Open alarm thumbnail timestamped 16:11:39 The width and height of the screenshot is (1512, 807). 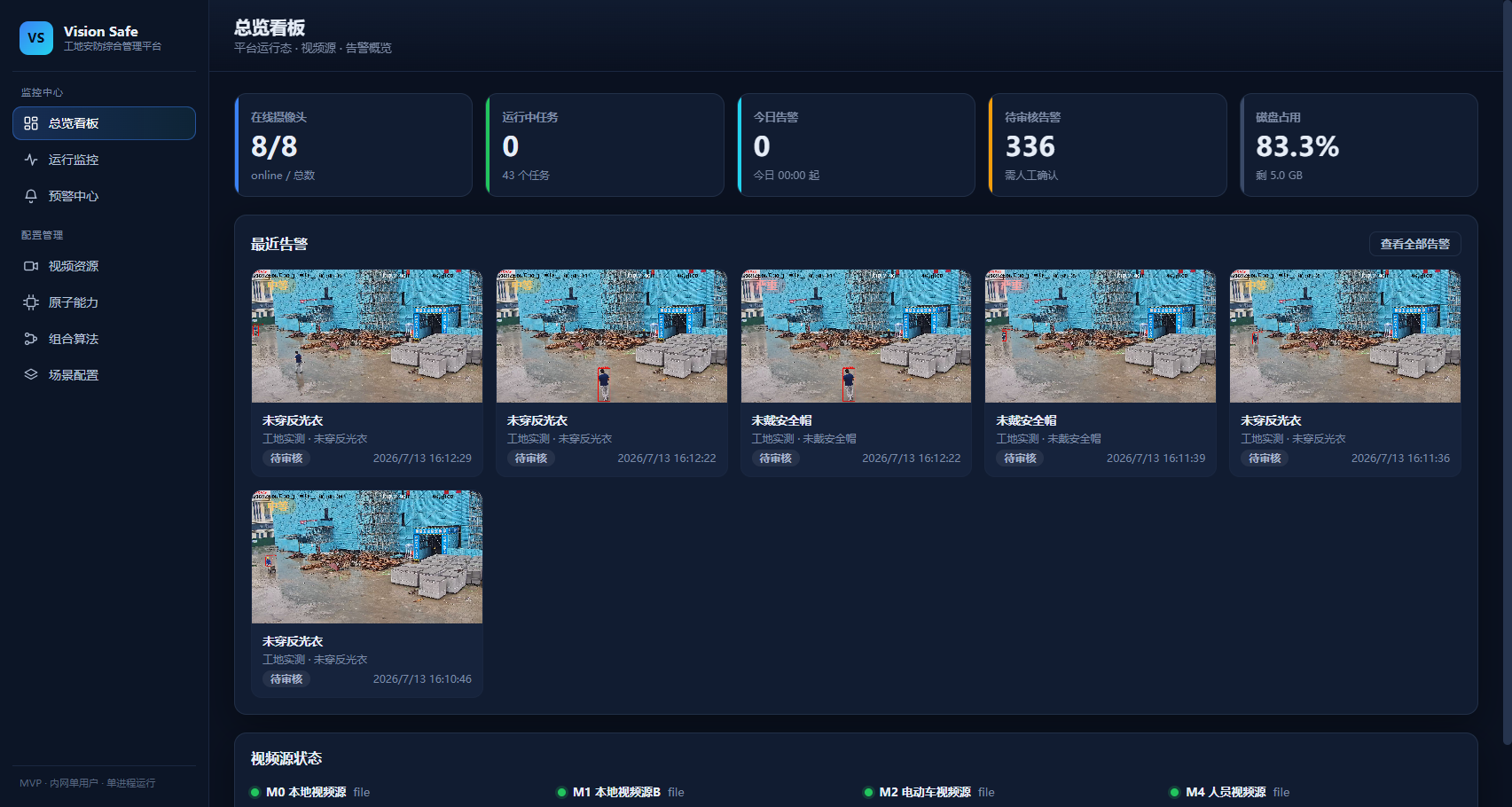1101,336
